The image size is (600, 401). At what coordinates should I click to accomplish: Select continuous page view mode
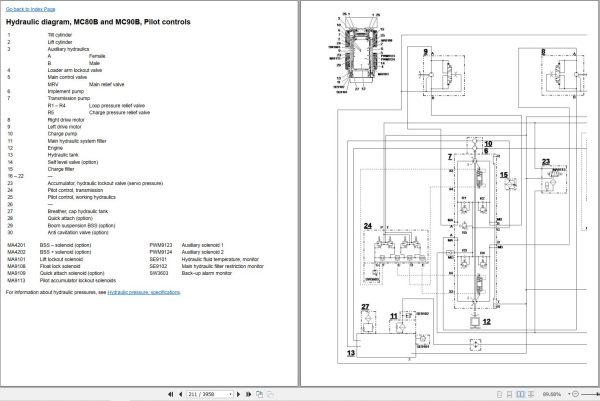(x=509, y=394)
